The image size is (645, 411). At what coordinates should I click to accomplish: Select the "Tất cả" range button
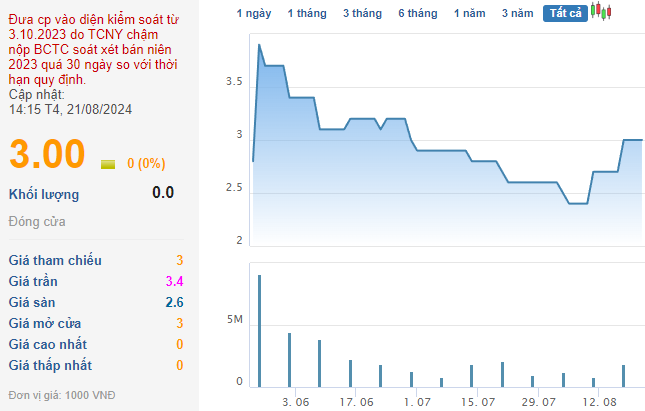tap(565, 13)
